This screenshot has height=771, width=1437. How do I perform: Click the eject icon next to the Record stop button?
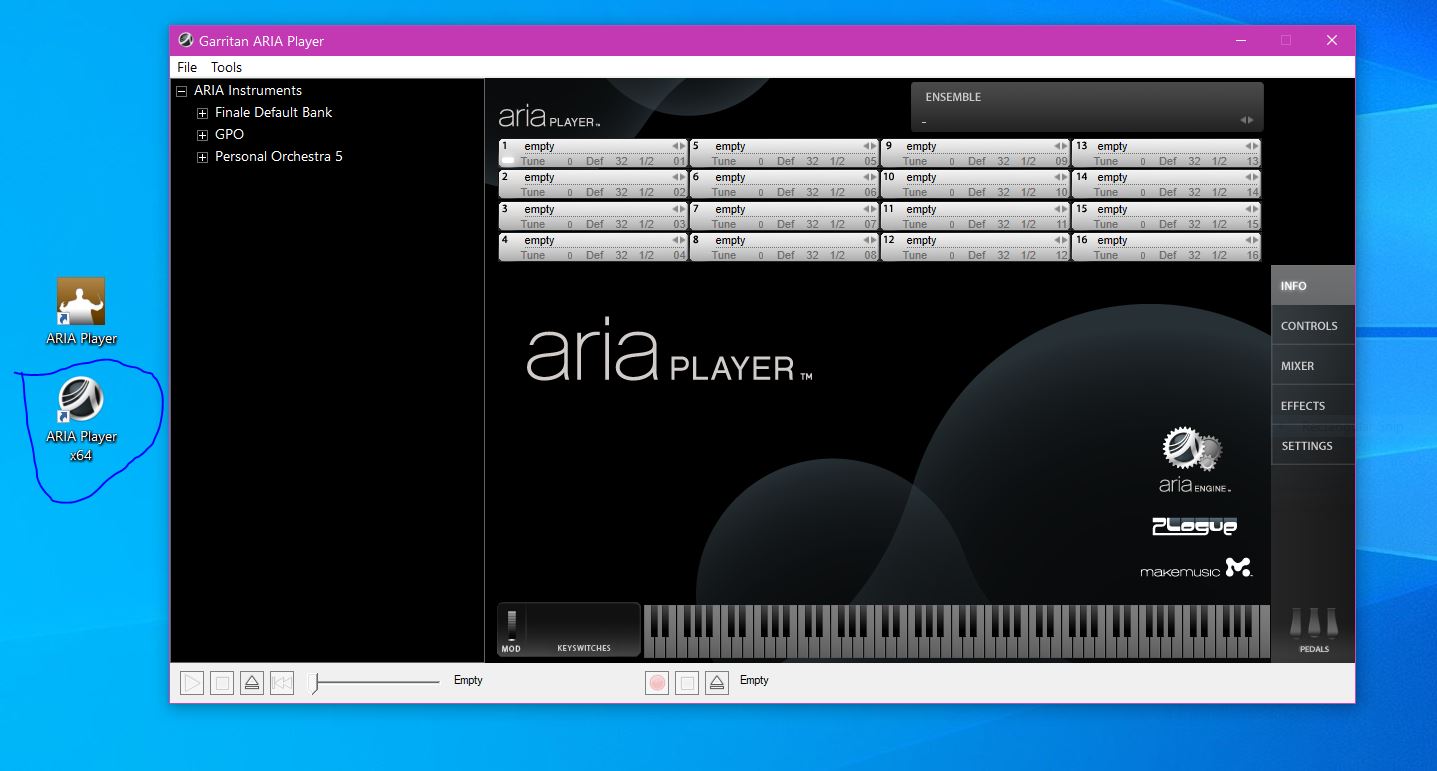(716, 683)
